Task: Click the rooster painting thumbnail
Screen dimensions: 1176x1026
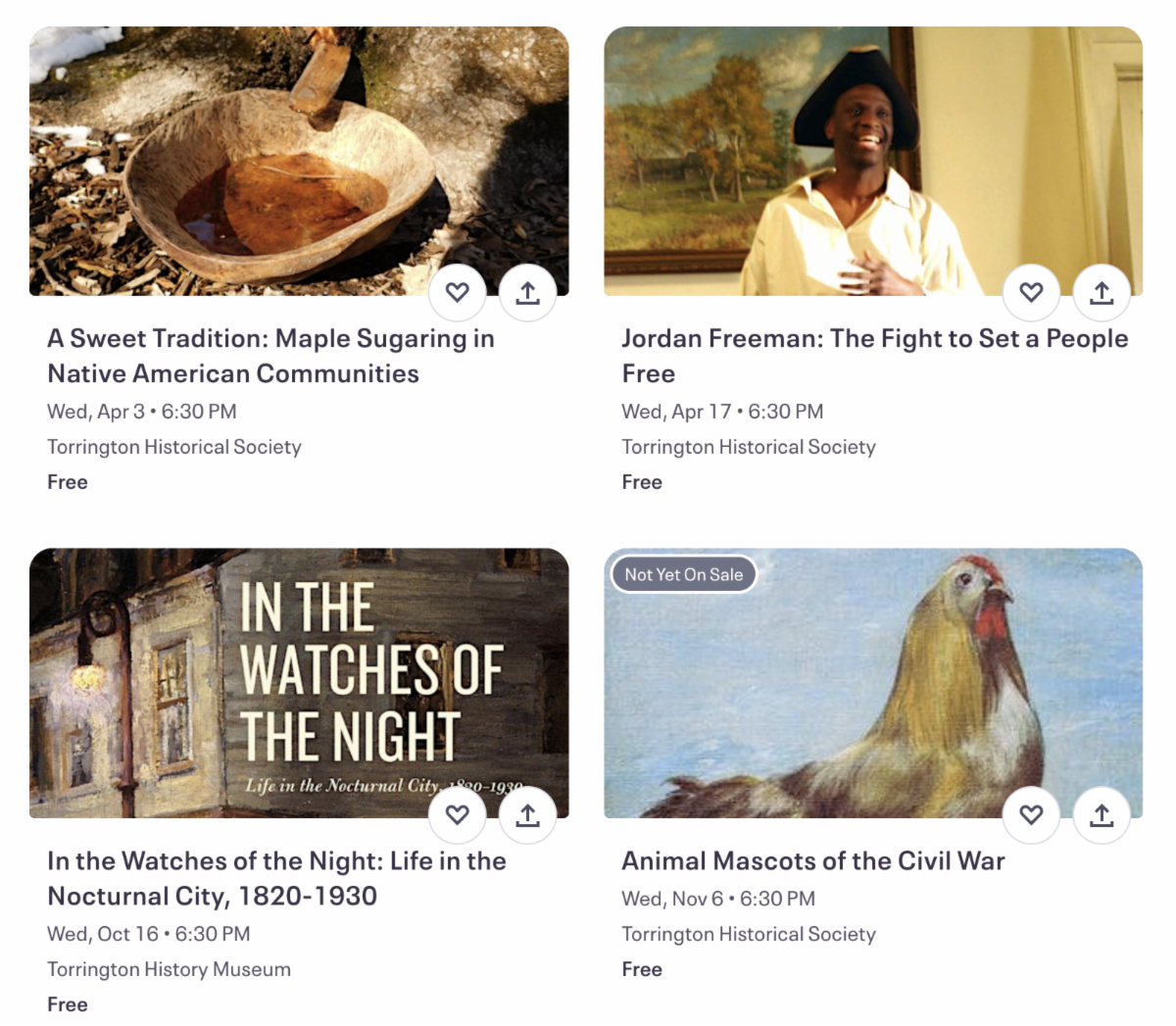Action: click(x=873, y=683)
